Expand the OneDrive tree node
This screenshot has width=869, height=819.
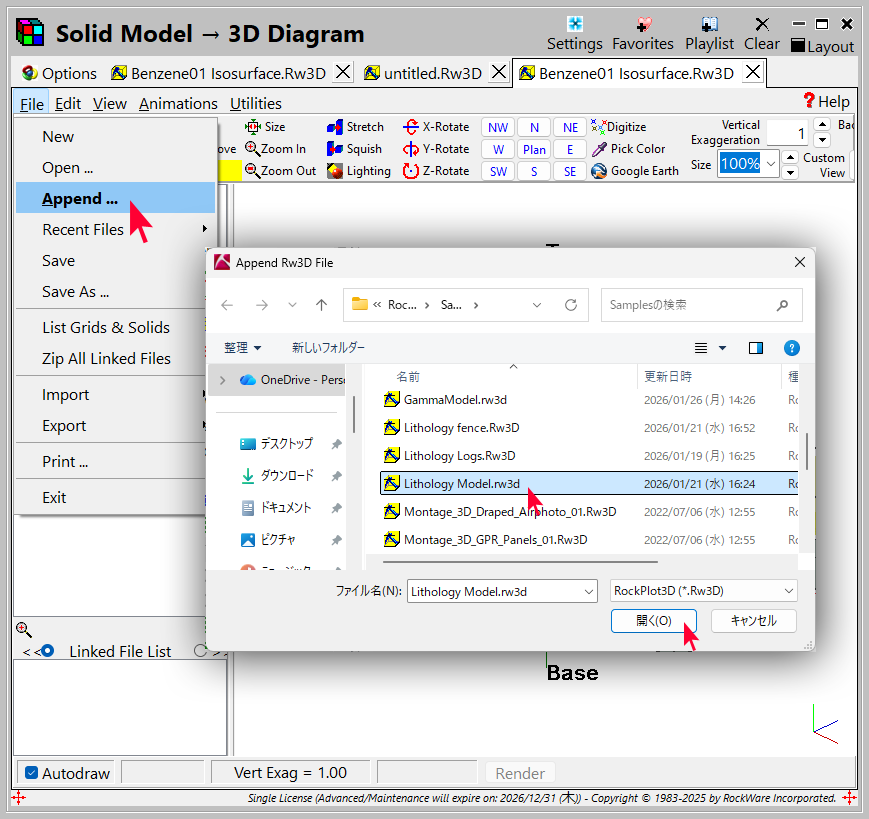[x=222, y=380]
